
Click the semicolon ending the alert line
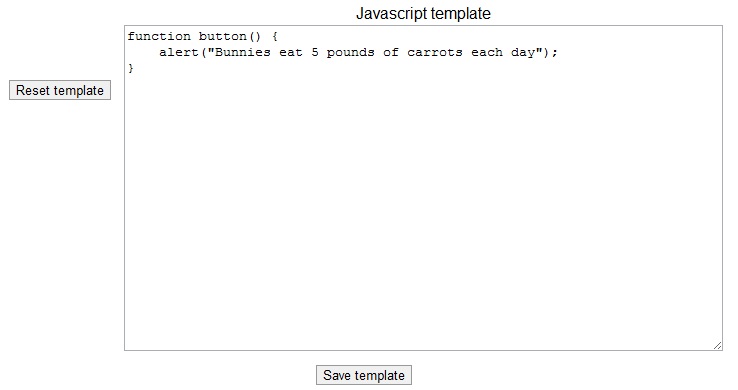coord(555,53)
